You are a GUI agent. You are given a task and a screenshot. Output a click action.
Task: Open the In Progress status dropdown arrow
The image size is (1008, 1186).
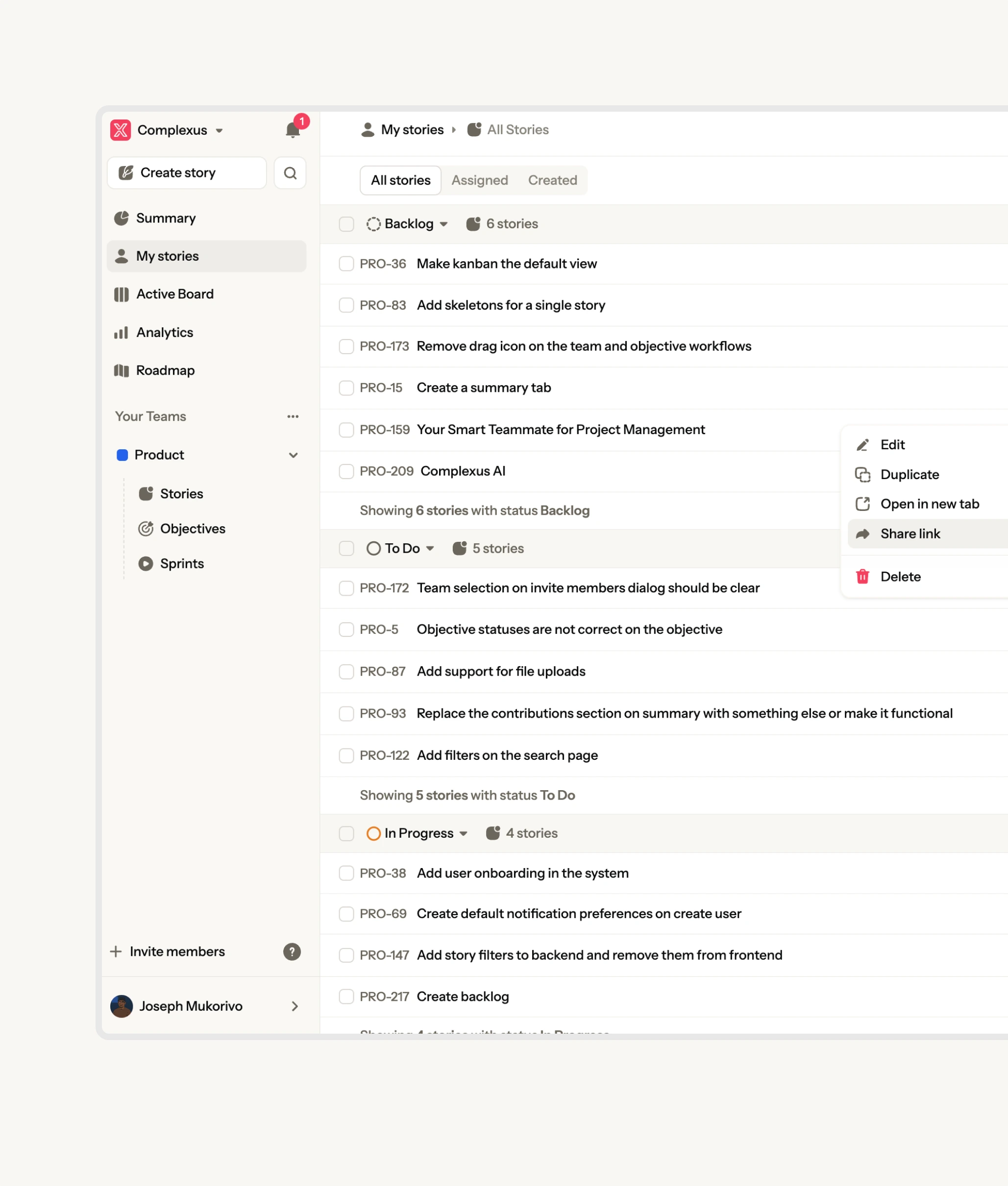click(464, 833)
